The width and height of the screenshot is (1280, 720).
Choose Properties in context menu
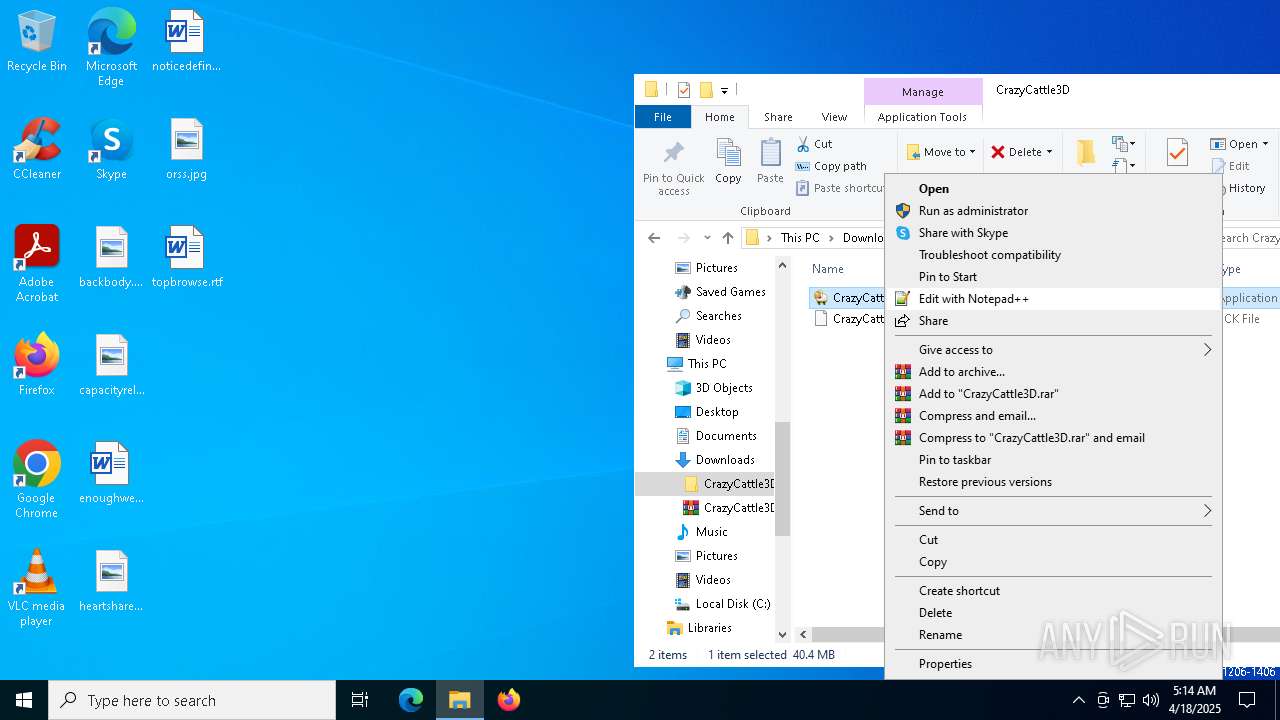(1053, 664)
